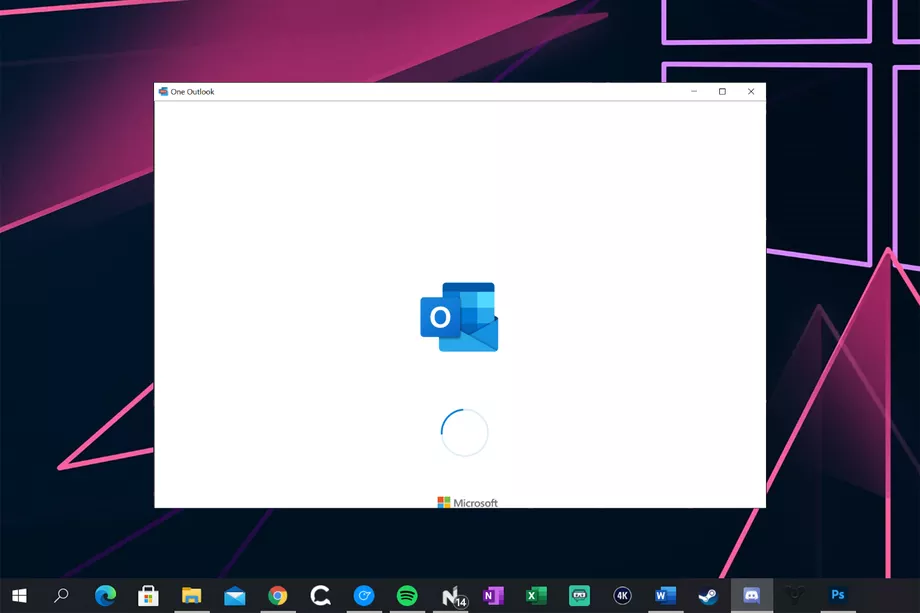The image size is (920, 613).
Task: Open the 4K Video Downloader icon
Action: 622,596
